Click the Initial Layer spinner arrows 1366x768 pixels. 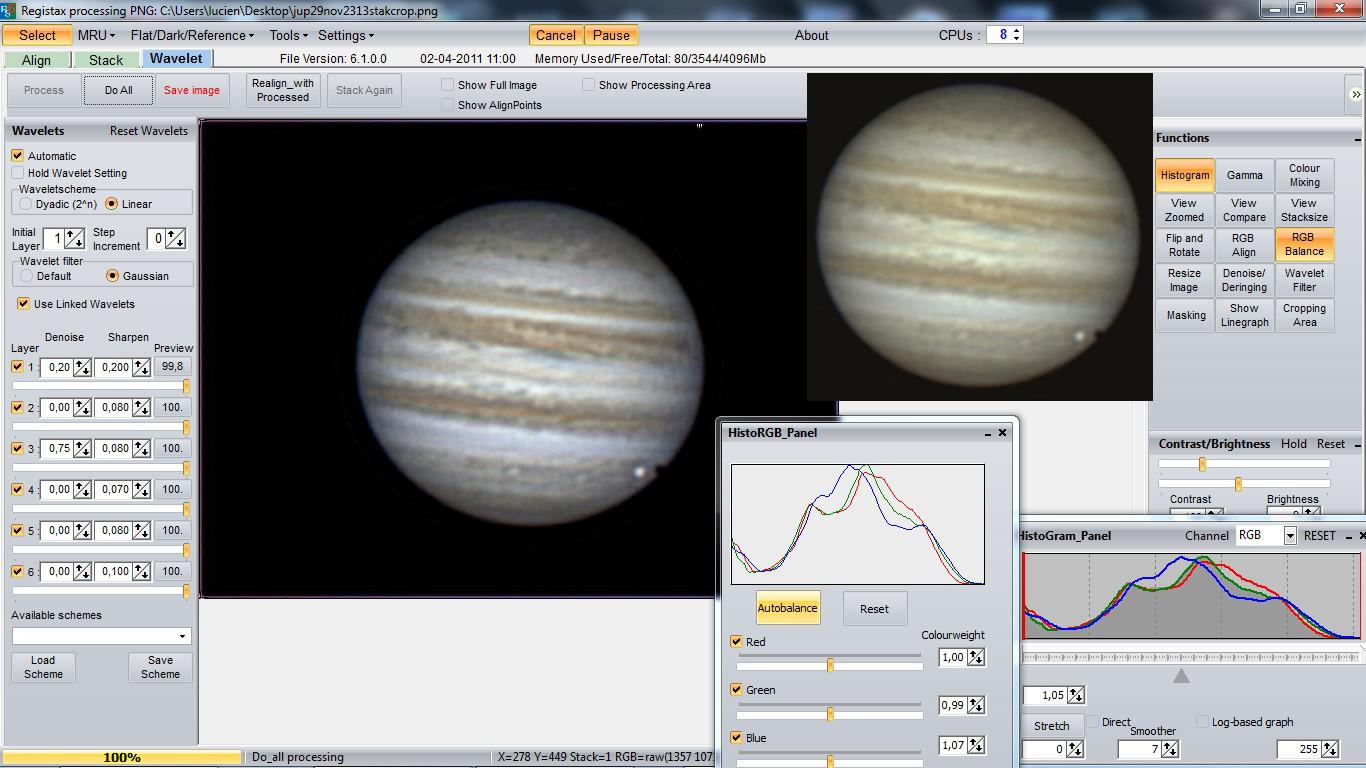[74, 239]
